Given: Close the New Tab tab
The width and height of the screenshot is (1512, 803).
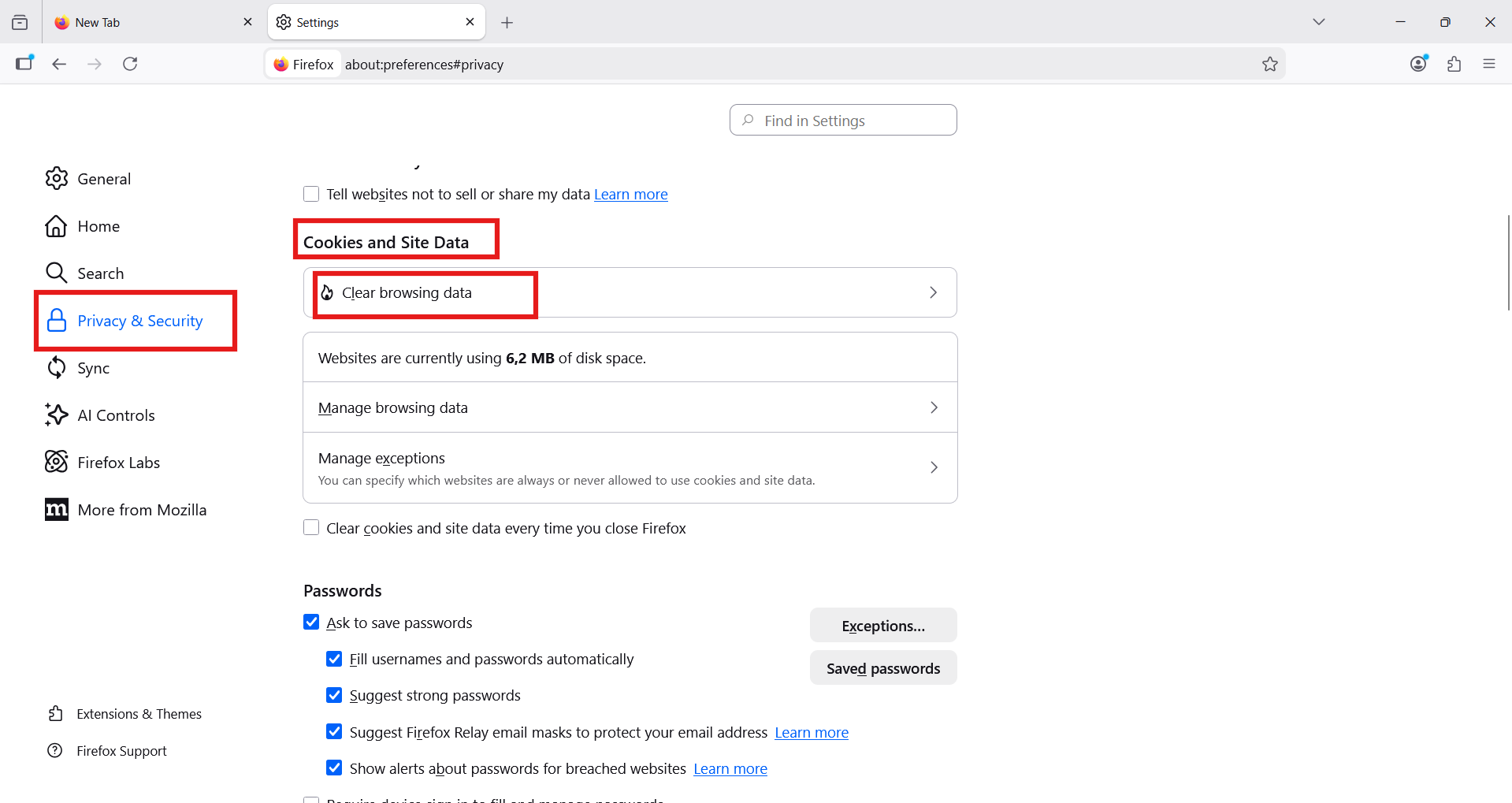Looking at the screenshot, I should [247, 22].
